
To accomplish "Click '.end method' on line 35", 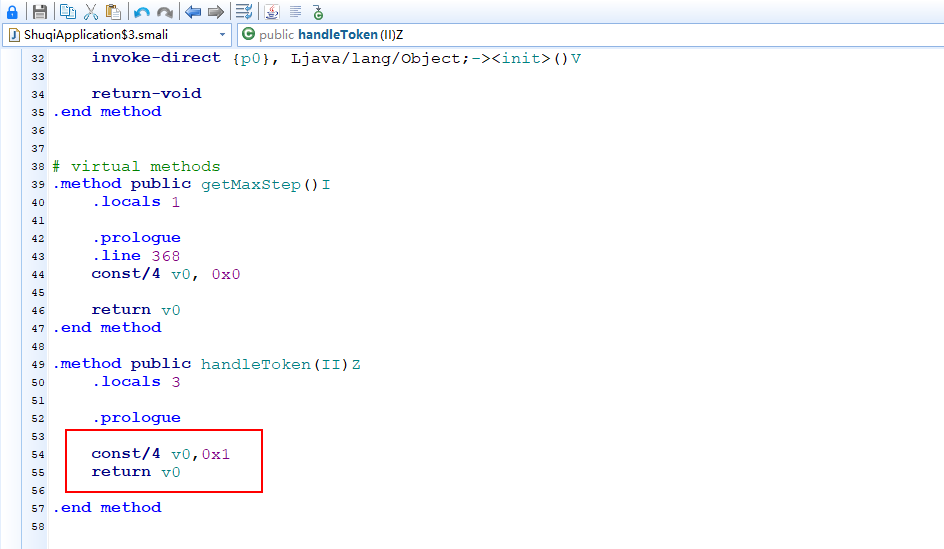I will 107,111.
